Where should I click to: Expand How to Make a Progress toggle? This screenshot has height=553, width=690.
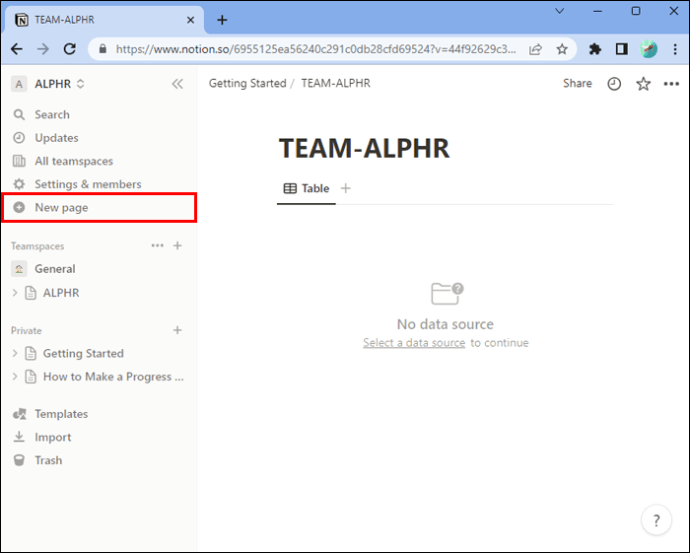[15, 377]
